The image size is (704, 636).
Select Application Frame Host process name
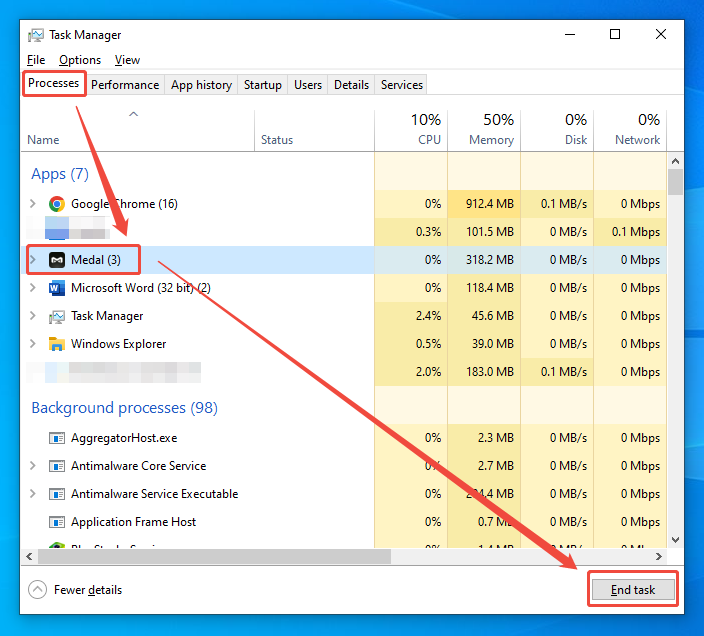click(x=133, y=522)
